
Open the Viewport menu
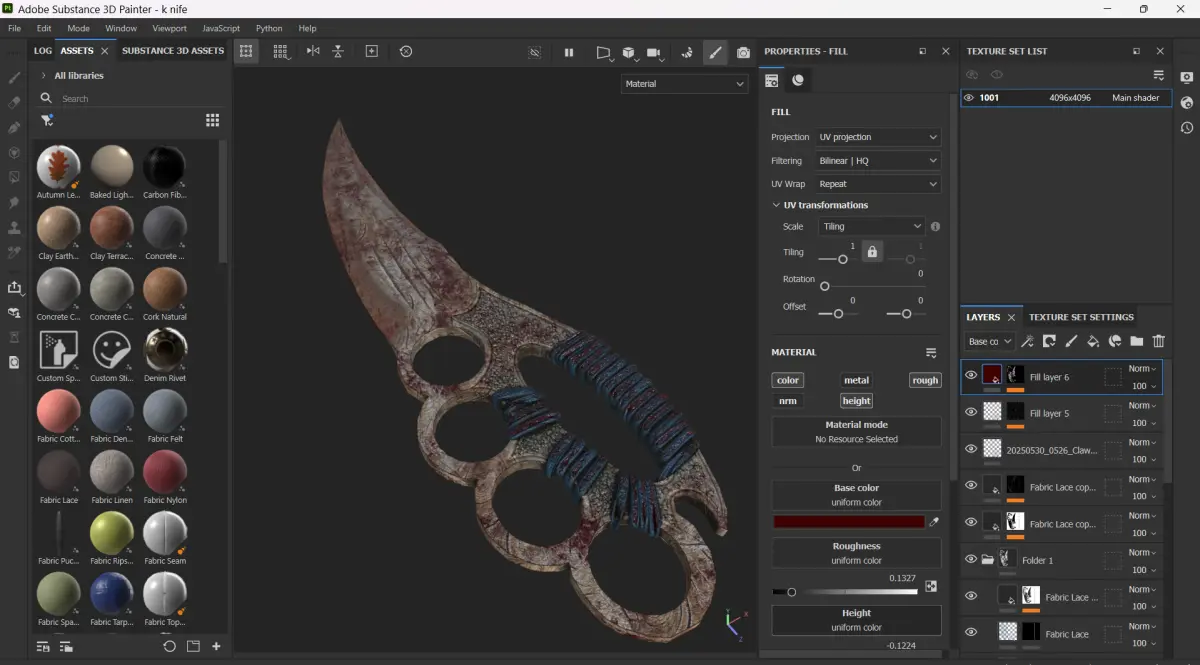(169, 28)
